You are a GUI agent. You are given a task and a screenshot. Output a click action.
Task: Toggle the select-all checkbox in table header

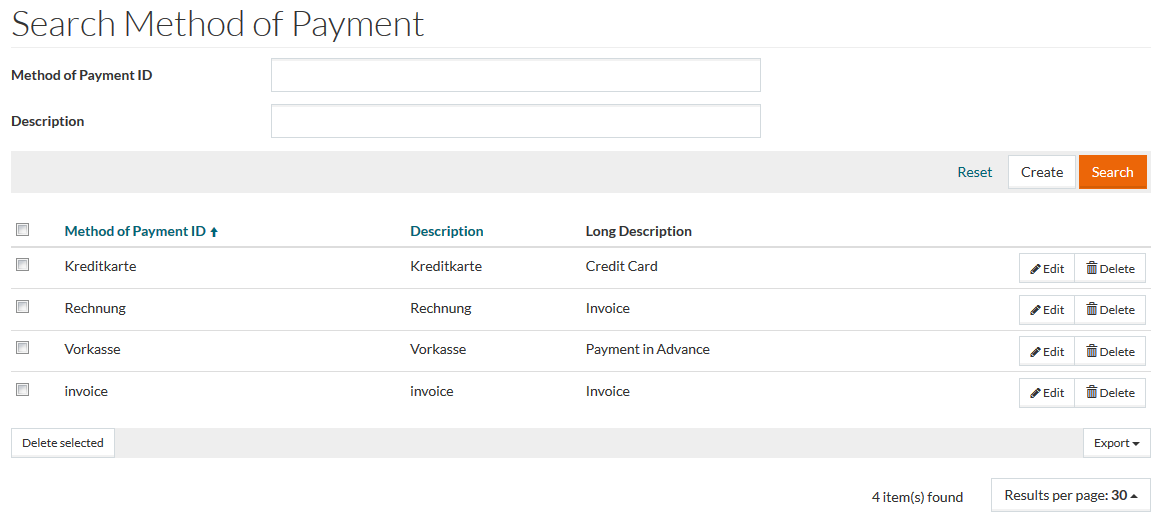(x=22, y=230)
